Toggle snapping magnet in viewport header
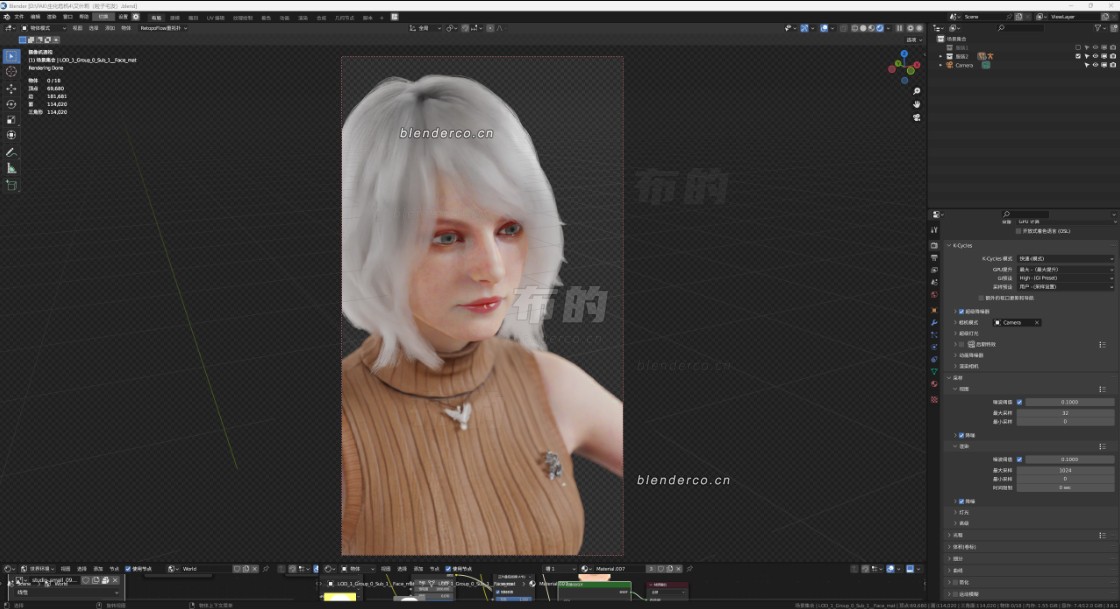The image size is (1120, 609). [x=466, y=29]
